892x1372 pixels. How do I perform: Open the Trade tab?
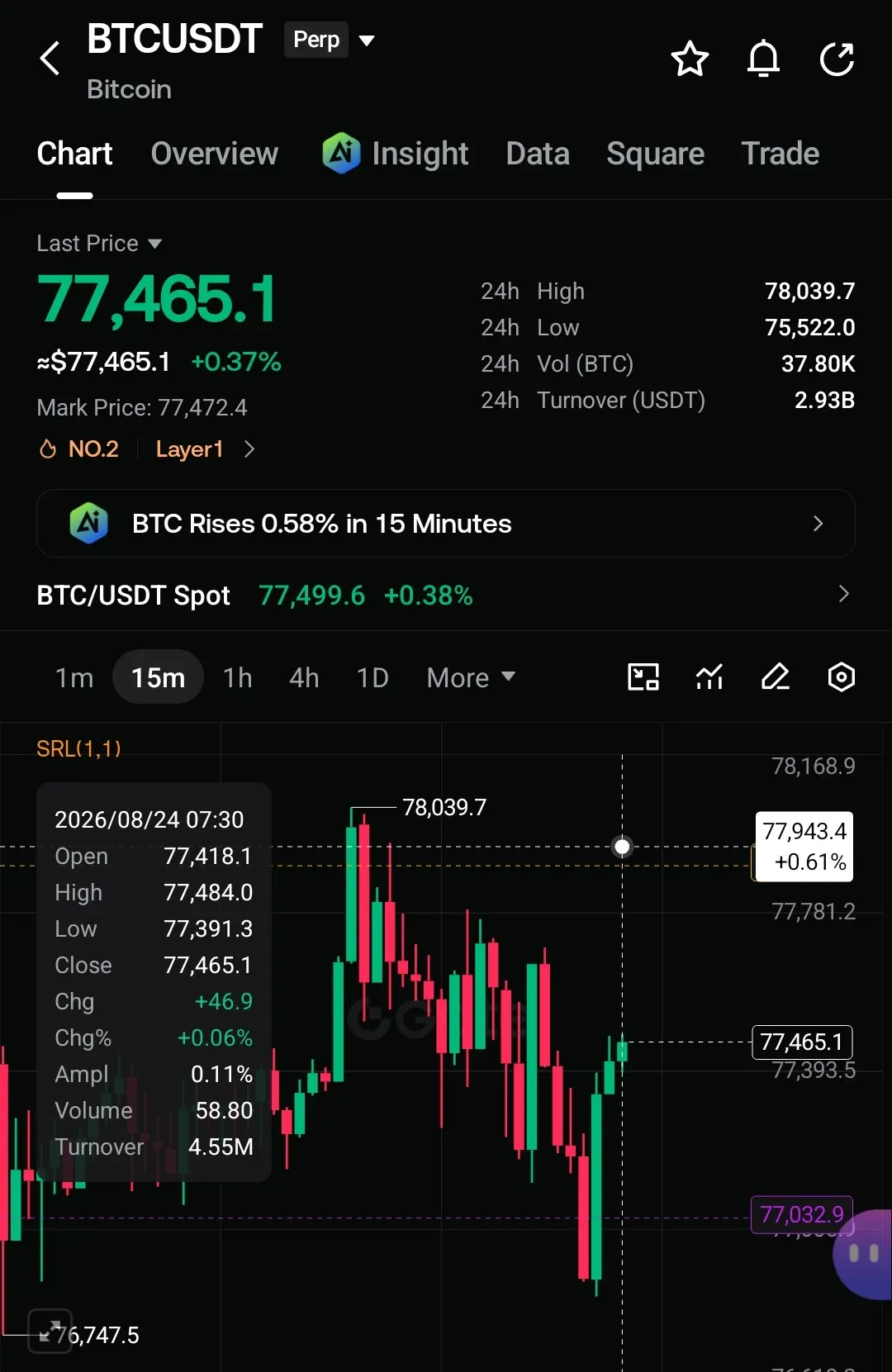[x=780, y=154]
